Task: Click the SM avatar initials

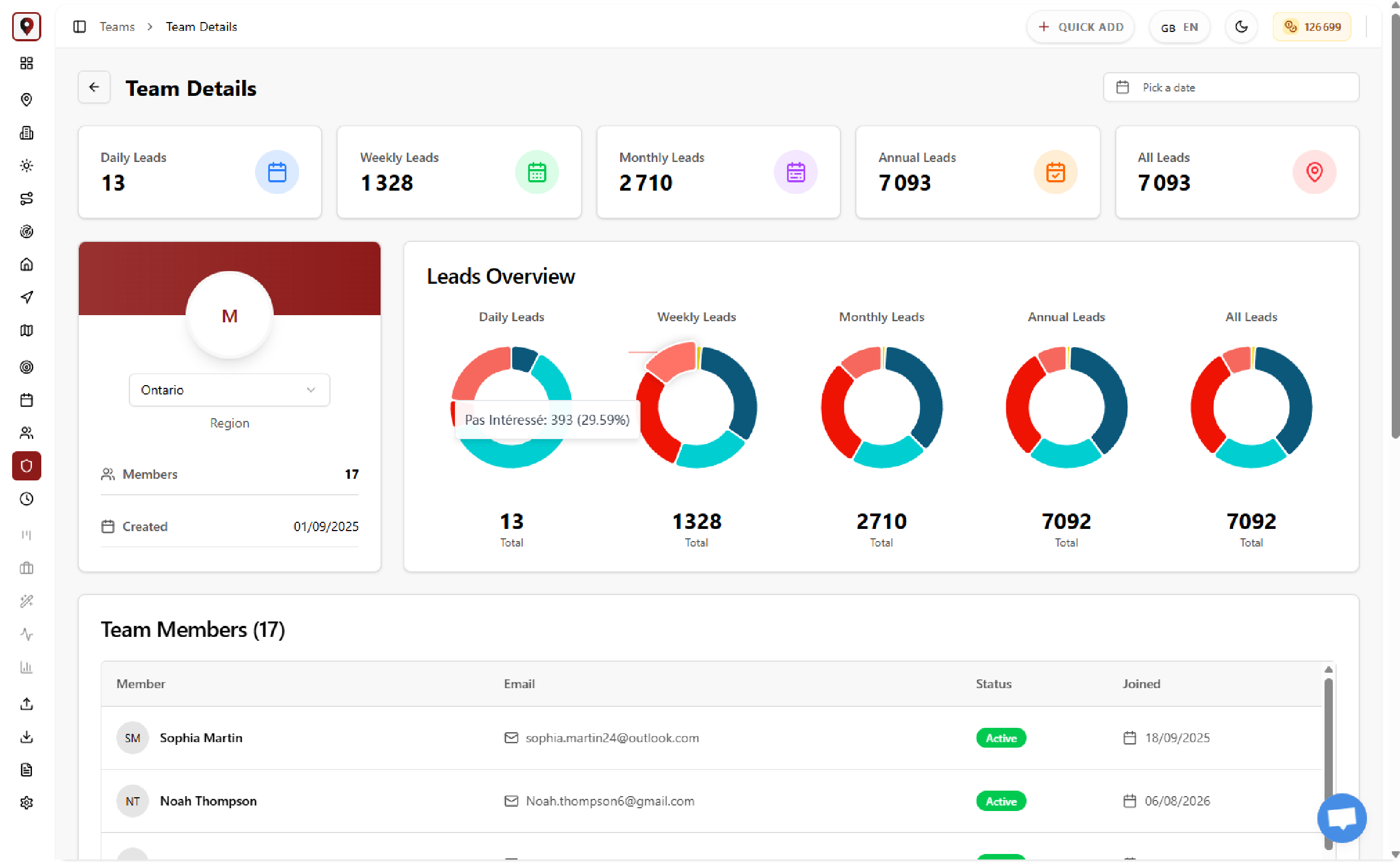Action: point(132,738)
